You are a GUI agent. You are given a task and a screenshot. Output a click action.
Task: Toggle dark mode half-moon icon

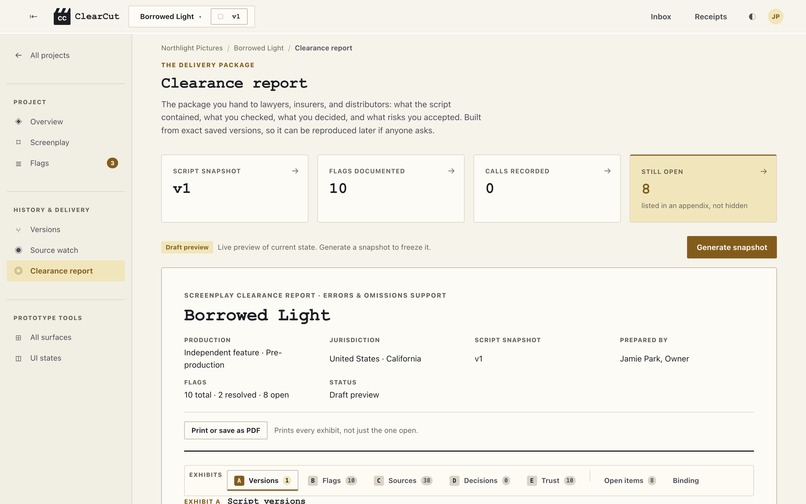752,16
